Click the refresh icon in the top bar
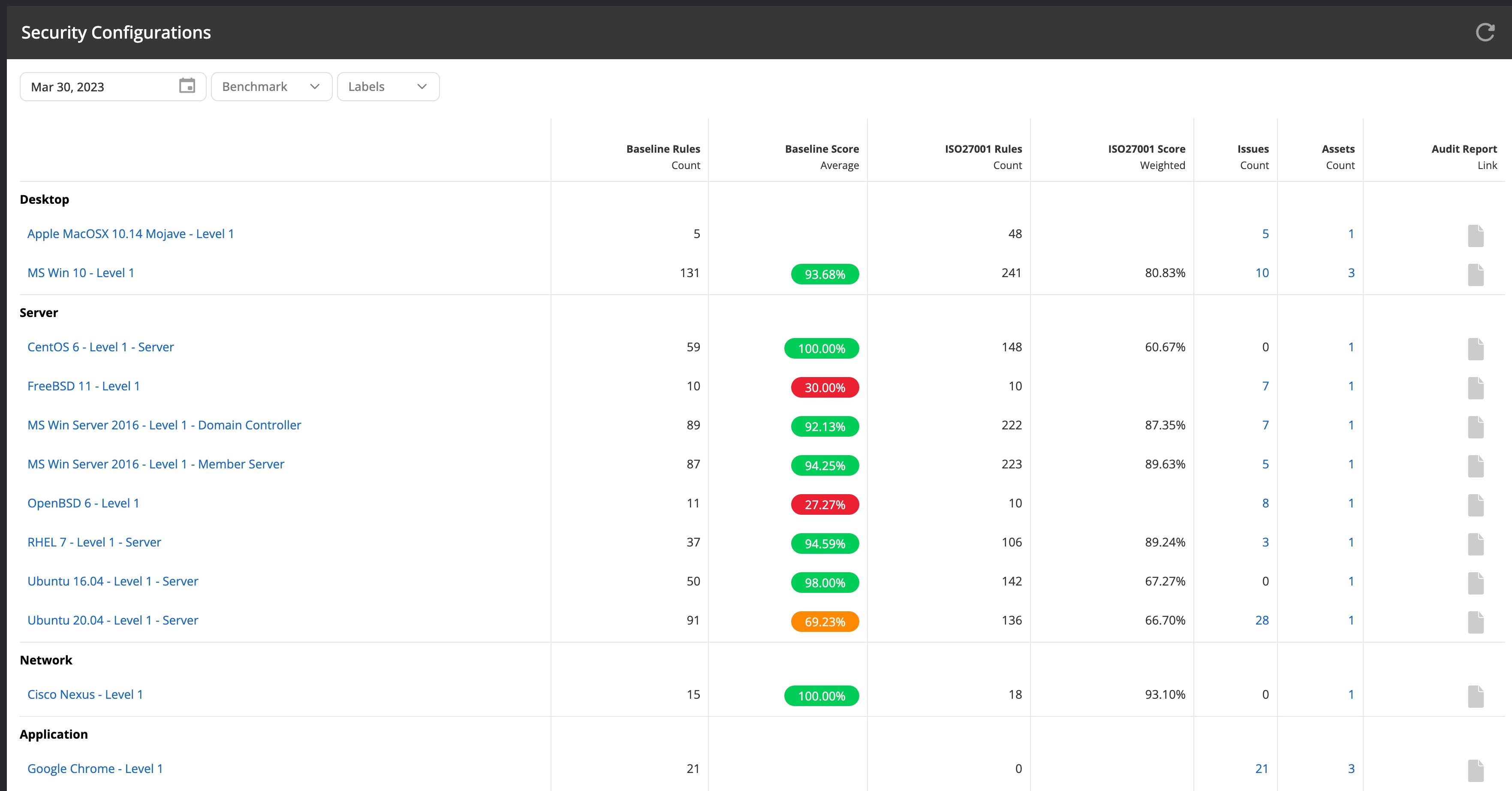This screenshot has height=791, width=1512. coord(1485,32)
